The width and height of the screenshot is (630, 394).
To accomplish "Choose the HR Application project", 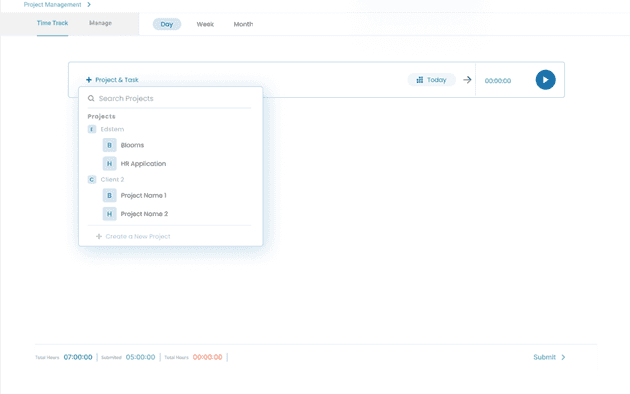I will click(x=143, y=163).
